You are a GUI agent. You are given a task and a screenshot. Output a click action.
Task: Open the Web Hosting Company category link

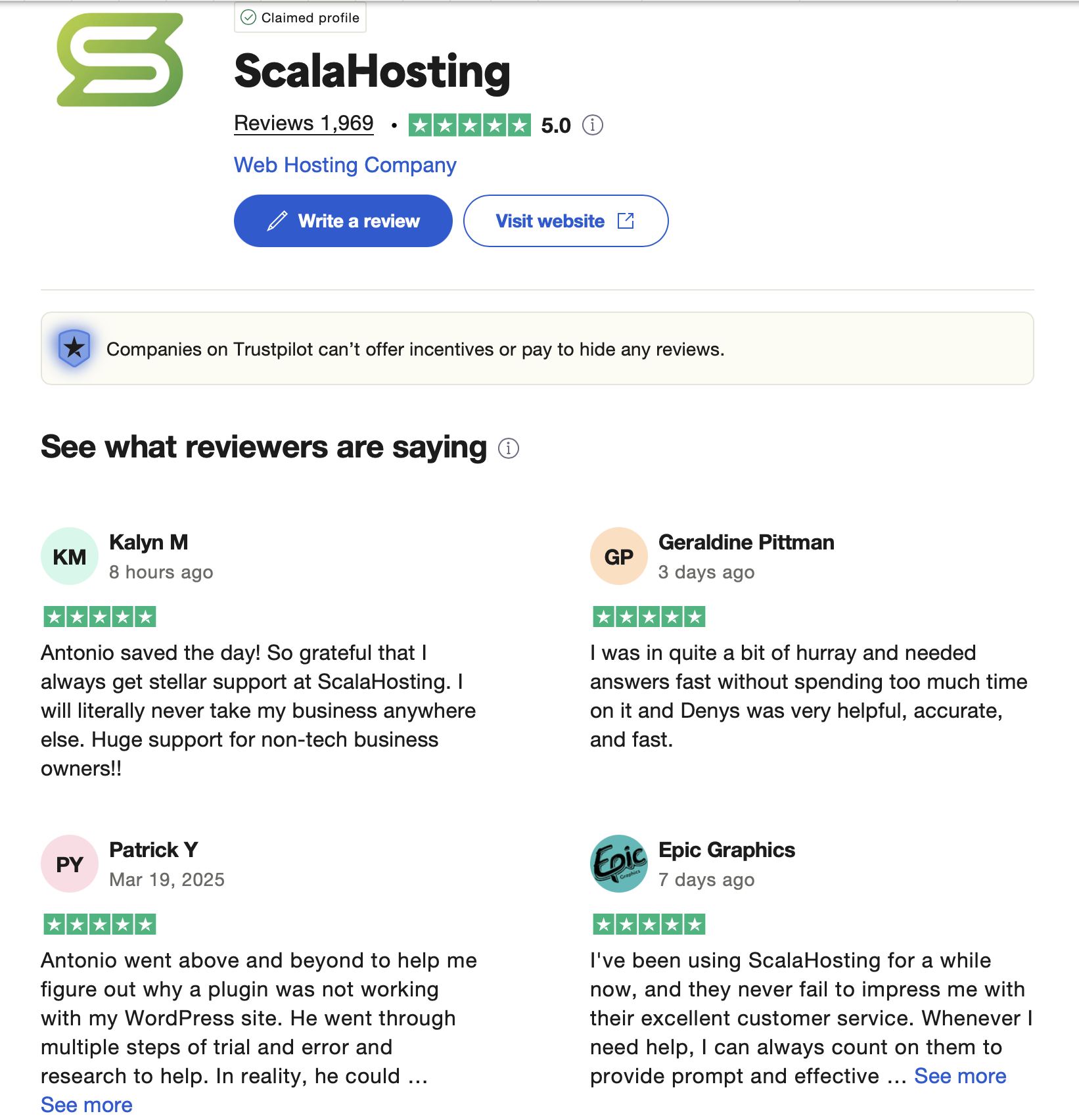point(345,165)
